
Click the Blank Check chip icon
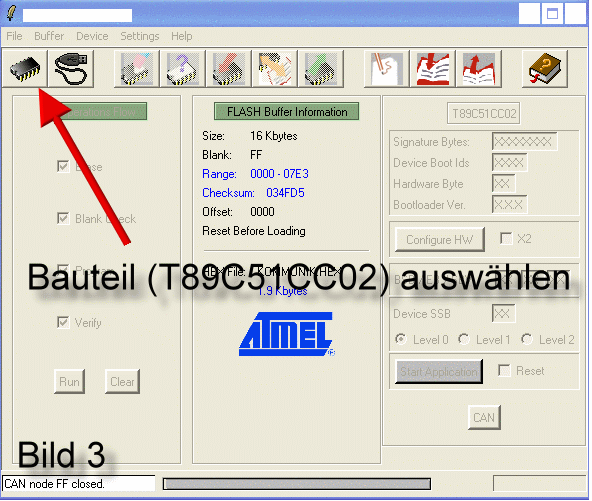(183, 69)
